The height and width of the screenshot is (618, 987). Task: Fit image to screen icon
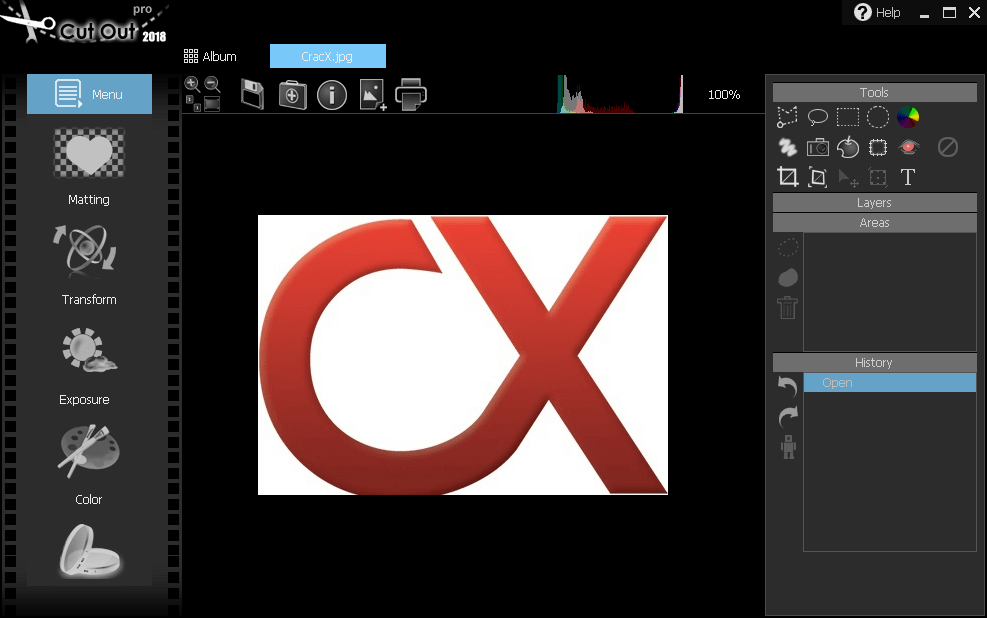(x=212, y=104)
